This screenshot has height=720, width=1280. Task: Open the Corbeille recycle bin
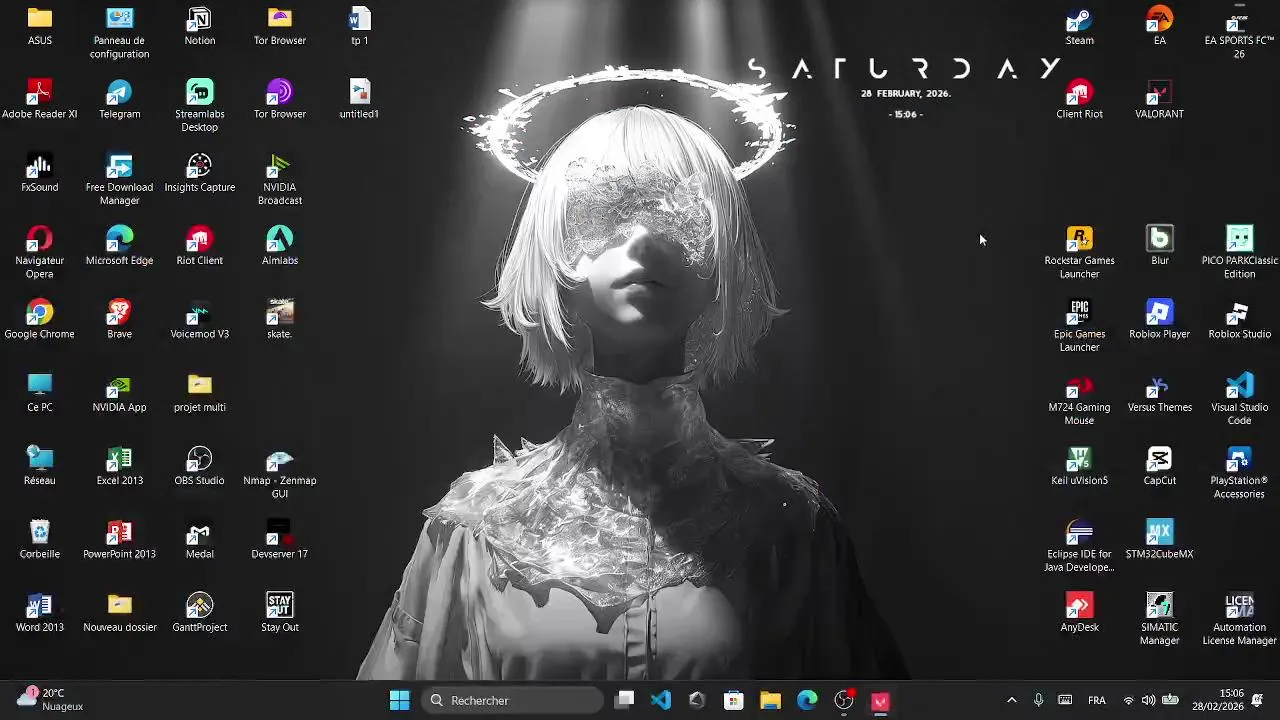tap(40, 539)
